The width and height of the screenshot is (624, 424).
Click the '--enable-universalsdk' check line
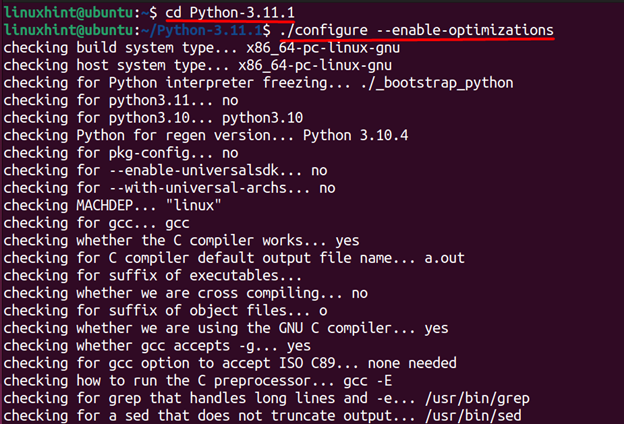pos(166,170)
